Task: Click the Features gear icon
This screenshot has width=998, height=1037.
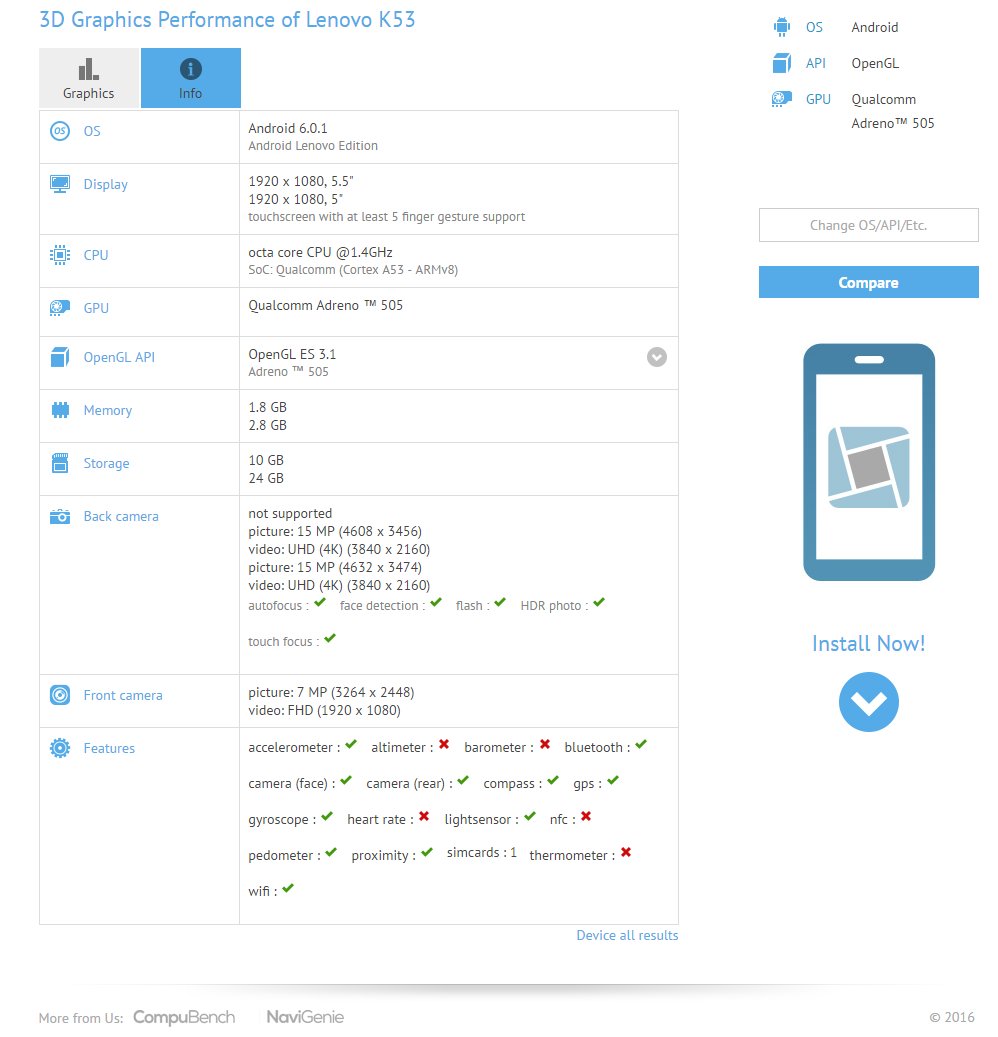Action: pos(60,748)
